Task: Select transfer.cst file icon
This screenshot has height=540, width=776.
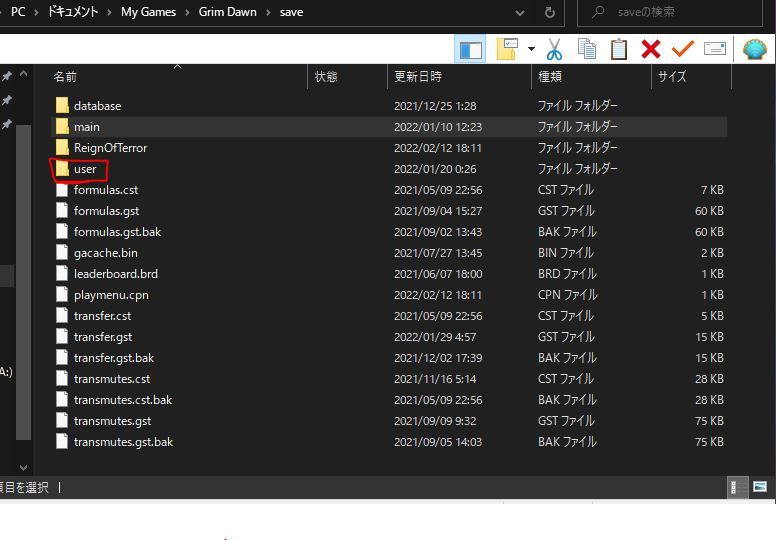Action: pos(62,316)
